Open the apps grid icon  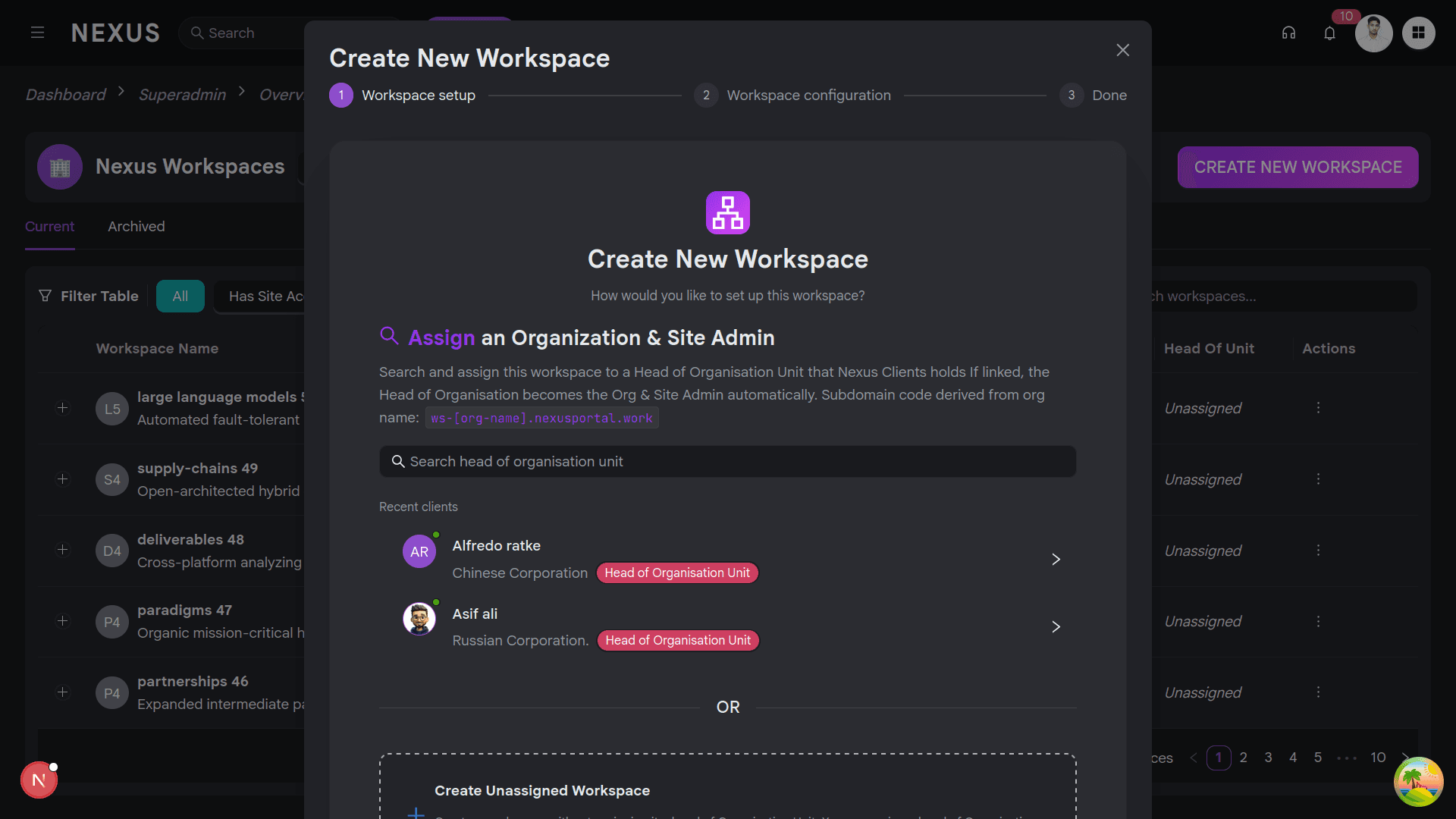1418,33
